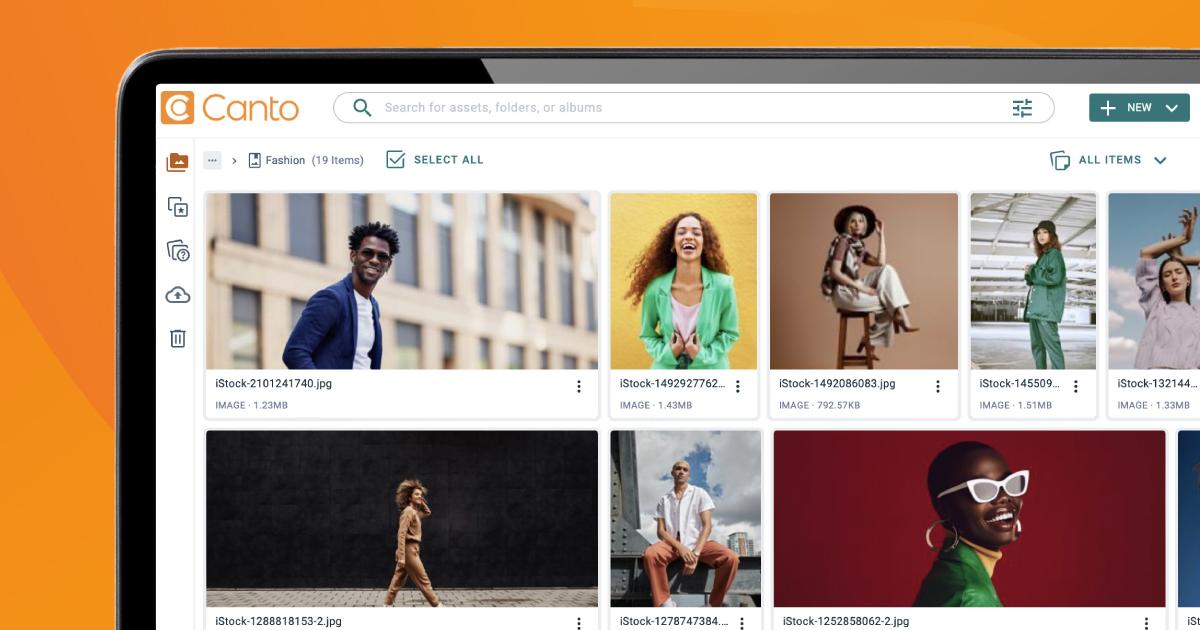Open the trash sidebar icon
This screenshot has height=630, width=1200.
pyautogui.click(x=178, y=339)
